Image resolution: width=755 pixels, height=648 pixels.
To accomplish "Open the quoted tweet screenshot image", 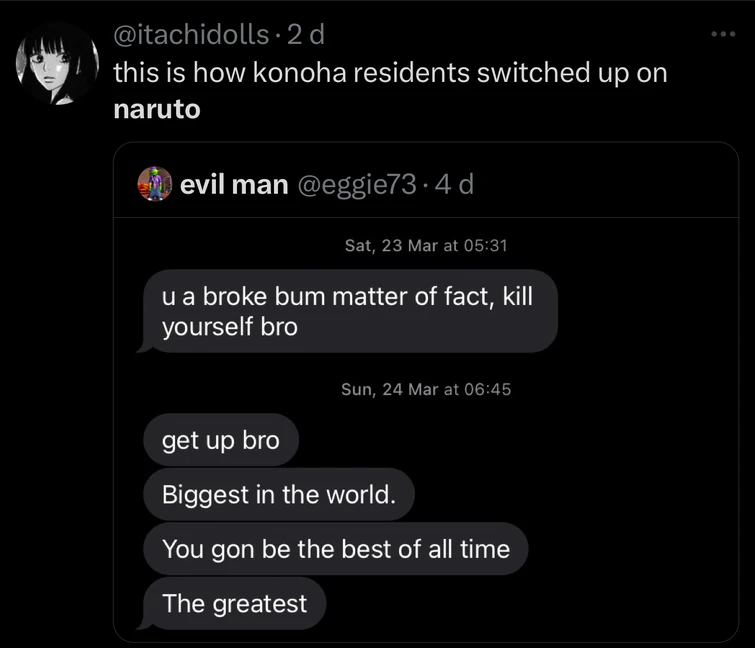I will [x=426, y=430].
